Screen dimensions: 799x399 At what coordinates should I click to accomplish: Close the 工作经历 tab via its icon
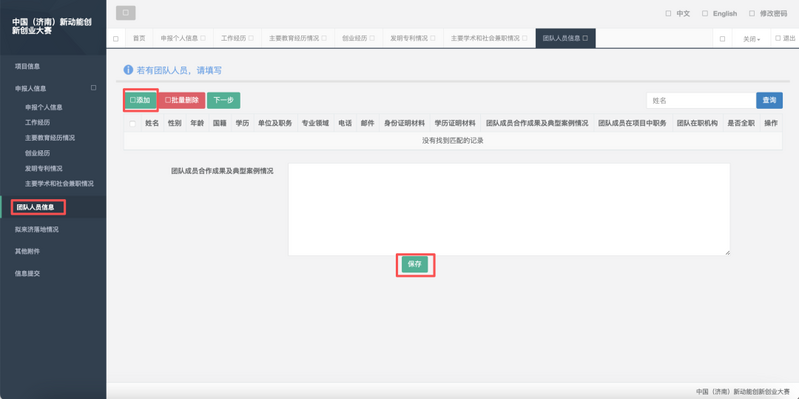click(x=251, y=38)
